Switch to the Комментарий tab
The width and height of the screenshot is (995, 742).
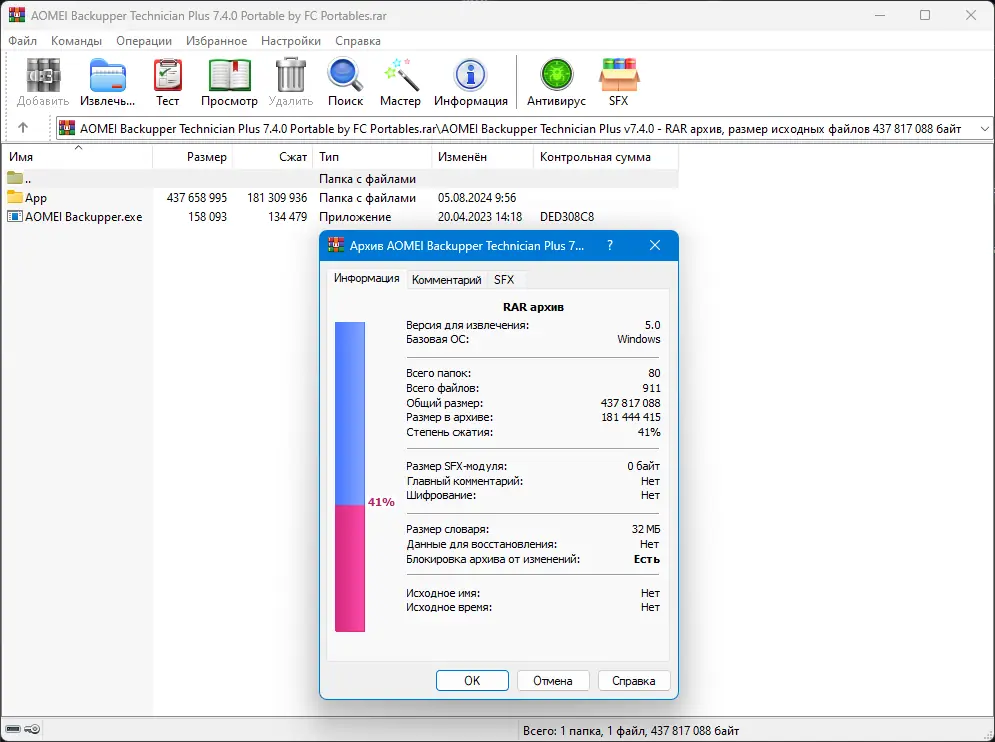click(447, 280)
